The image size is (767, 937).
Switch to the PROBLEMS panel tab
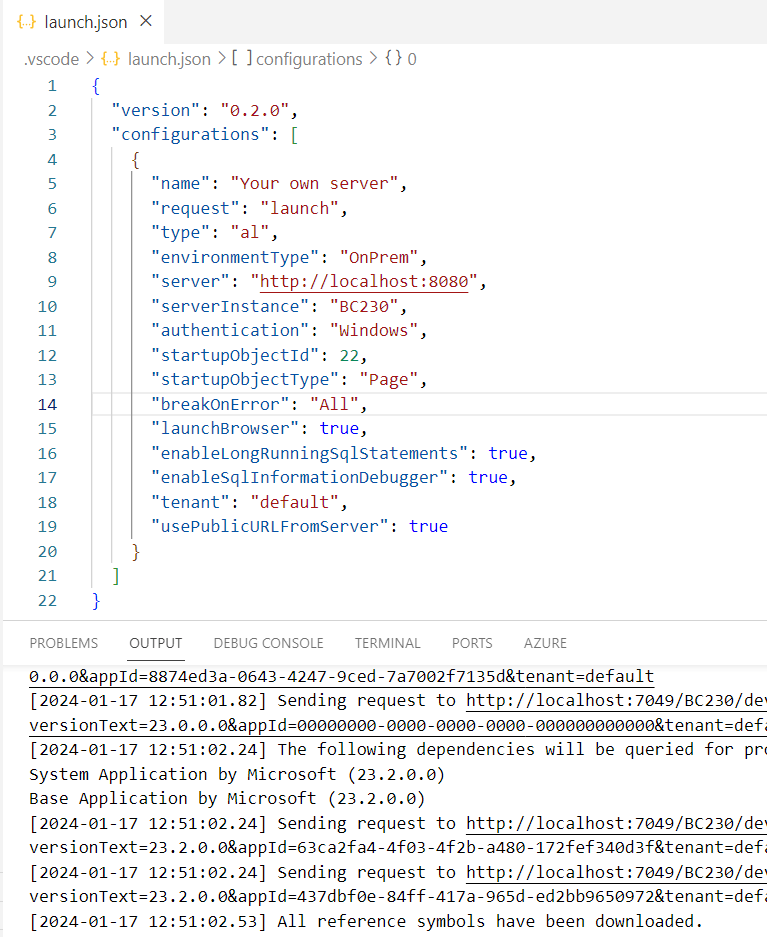pyautogui.click(x=64, y=643)
